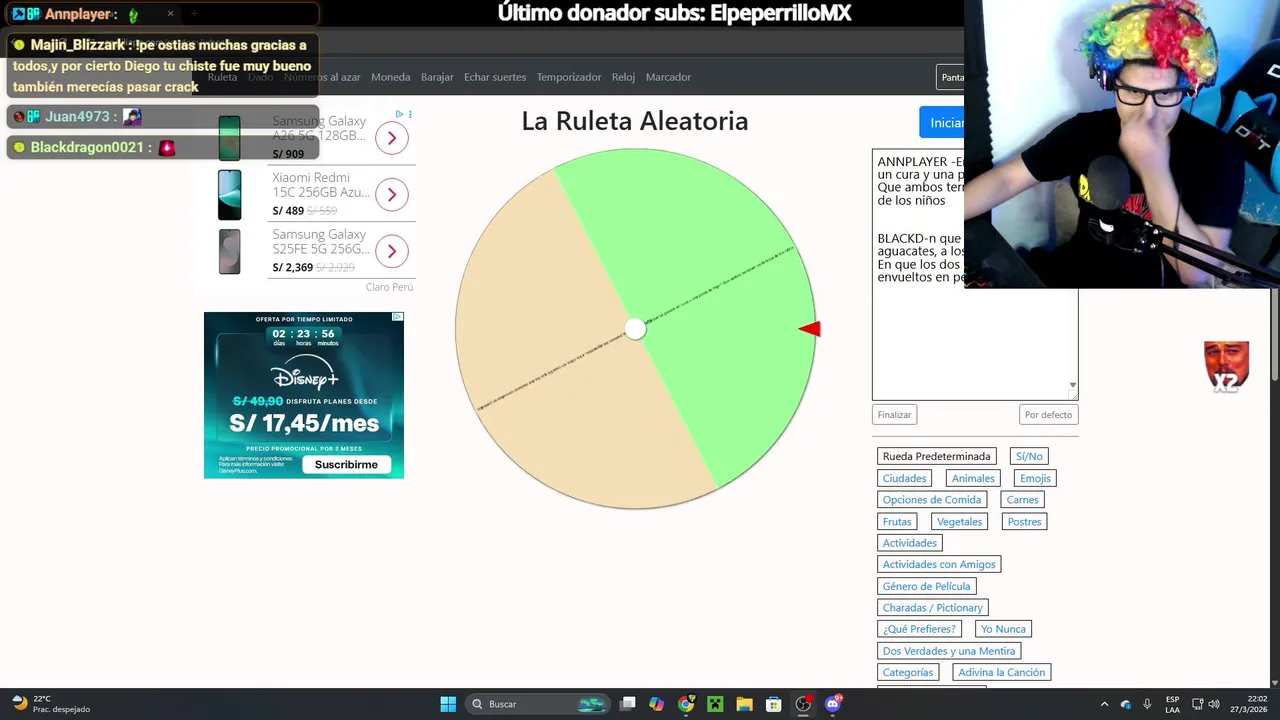Open Discord from the taskbar

pyautogui.click(x=833, y=704)
